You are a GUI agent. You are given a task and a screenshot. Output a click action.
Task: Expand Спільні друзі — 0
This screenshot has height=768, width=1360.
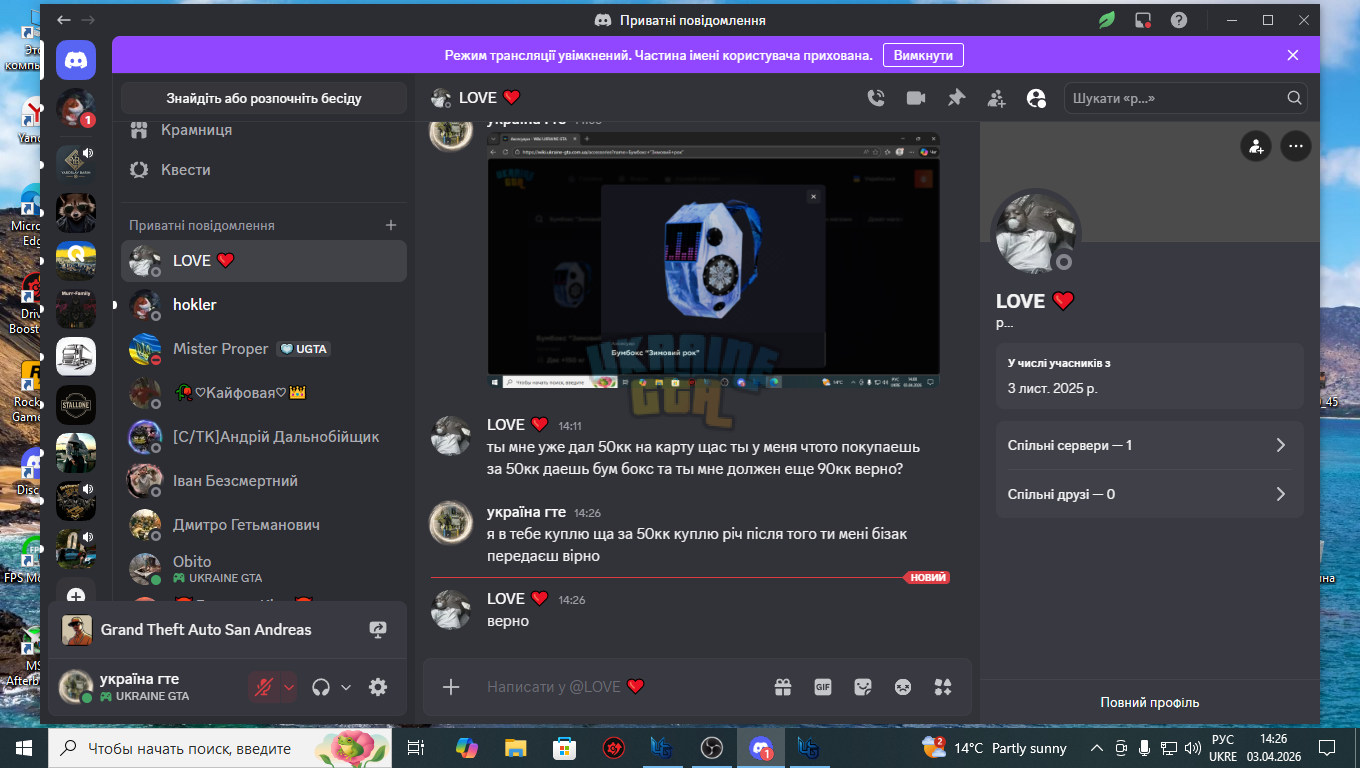(1149, 494)
